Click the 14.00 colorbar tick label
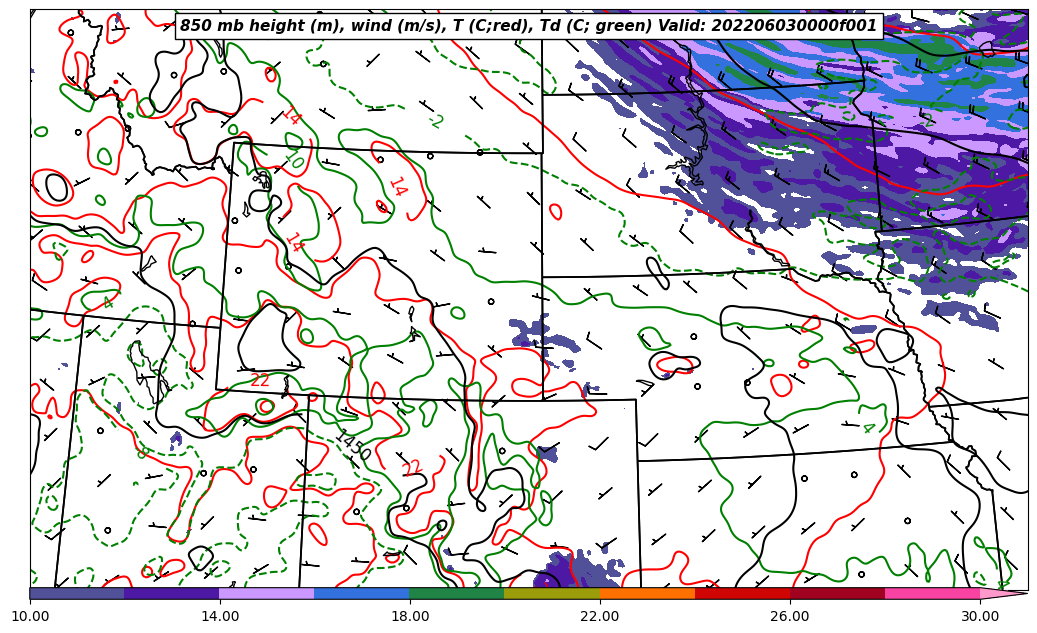The image size is (1037, 633). coord(220,616)
